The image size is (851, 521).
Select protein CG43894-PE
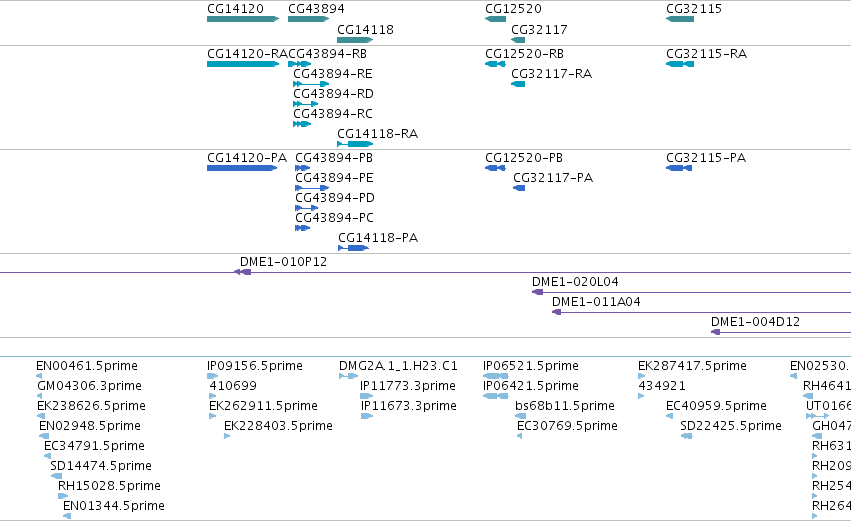click(312, 188)
